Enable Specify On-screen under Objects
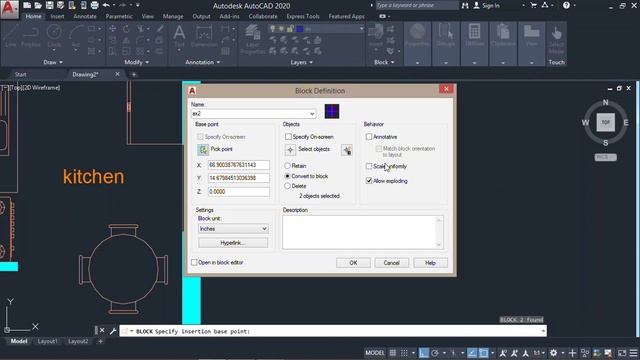Image resolution: width=640 pixels, height=360 pixels. [288, 137]
